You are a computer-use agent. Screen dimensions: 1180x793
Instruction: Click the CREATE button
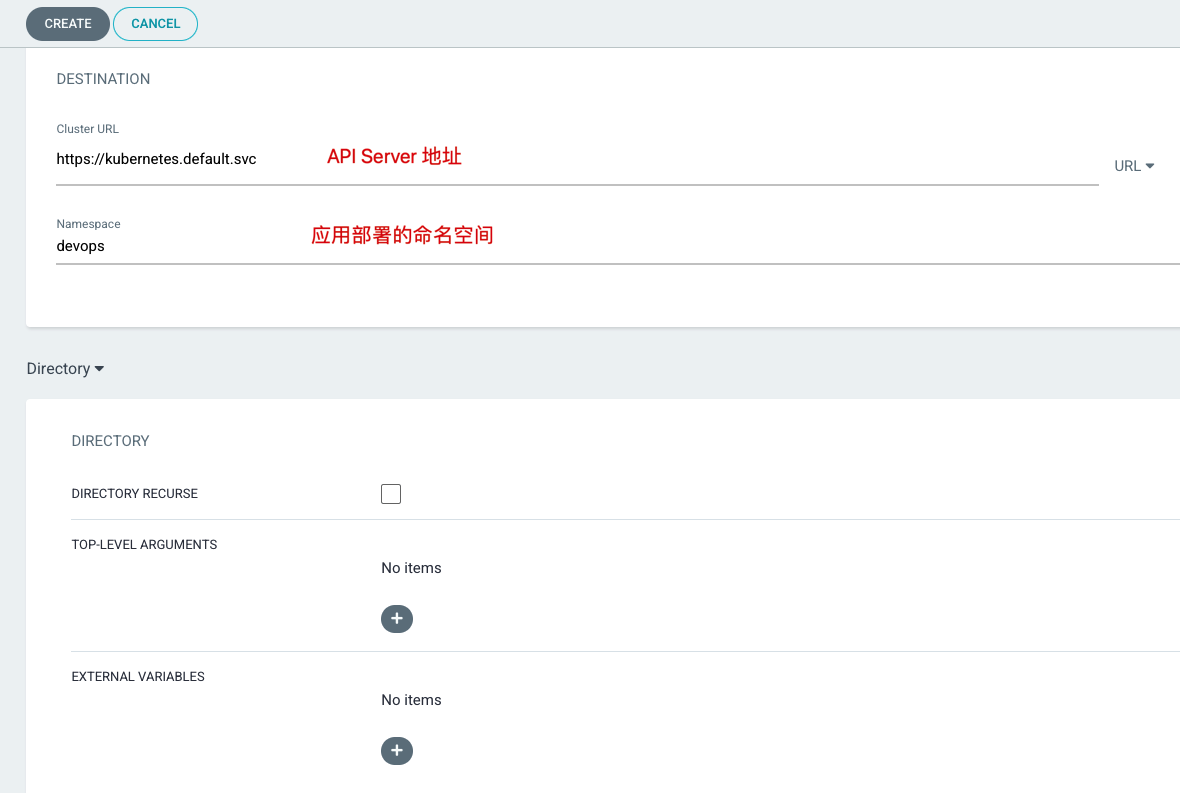pyautogui.click(x=68, y=23)
